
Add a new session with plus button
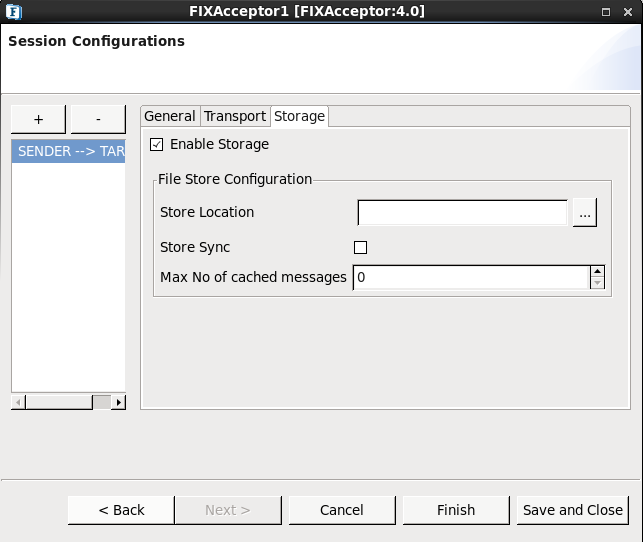(x=38, y=119)
